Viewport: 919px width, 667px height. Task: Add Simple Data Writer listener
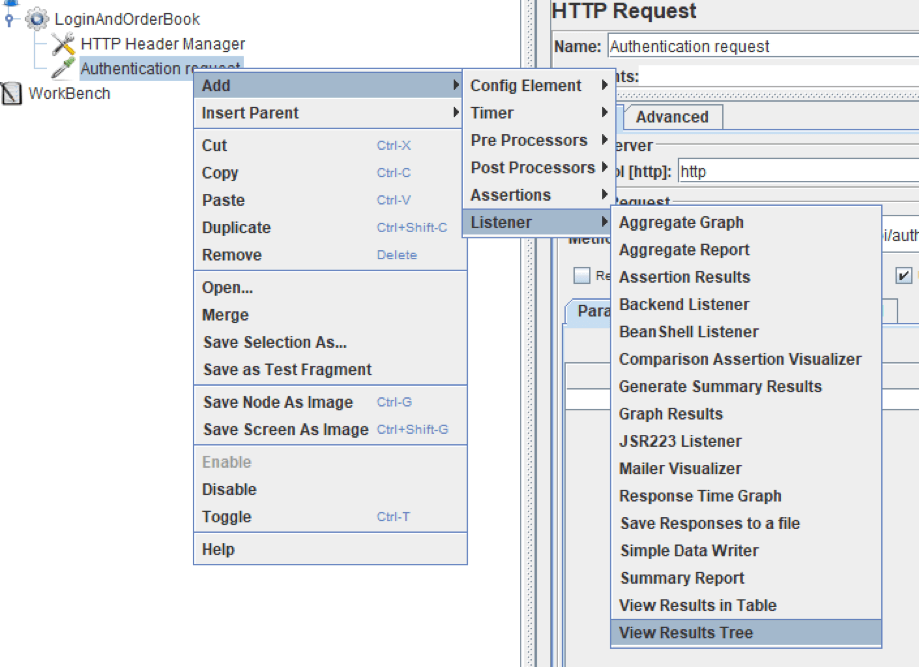[746, 551]
